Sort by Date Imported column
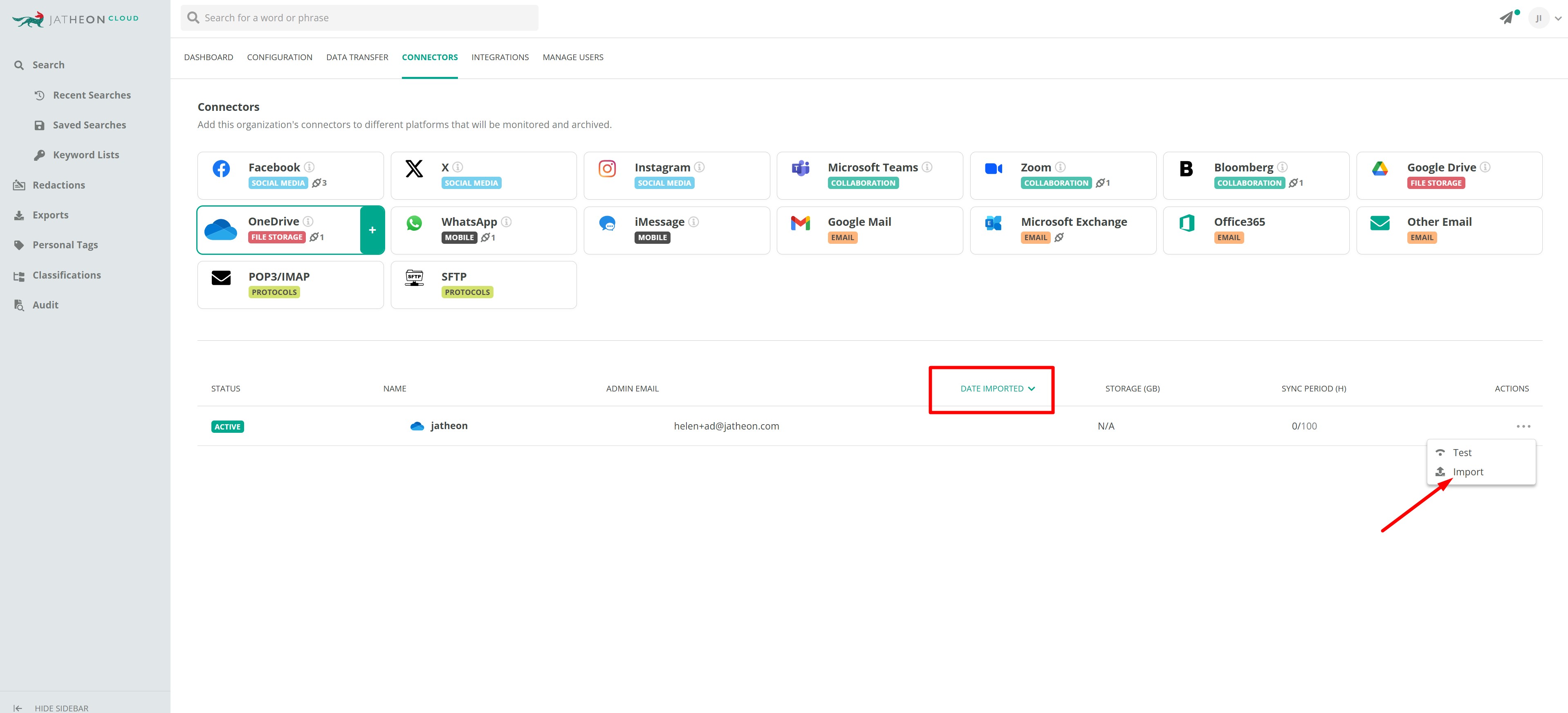The image size is (1568, 713). point(998,389)
